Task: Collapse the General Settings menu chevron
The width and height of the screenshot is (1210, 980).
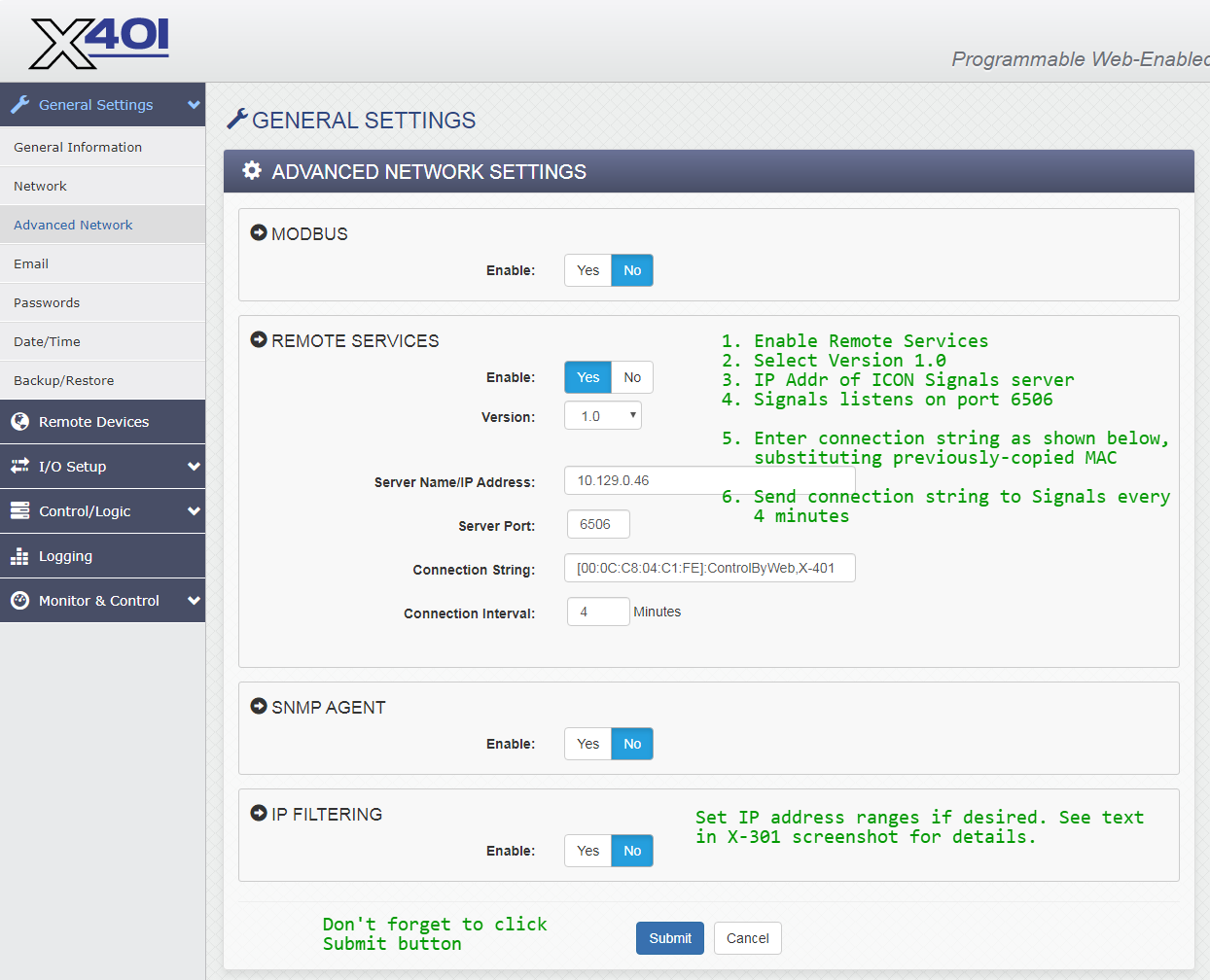Action: coord(194,105)
